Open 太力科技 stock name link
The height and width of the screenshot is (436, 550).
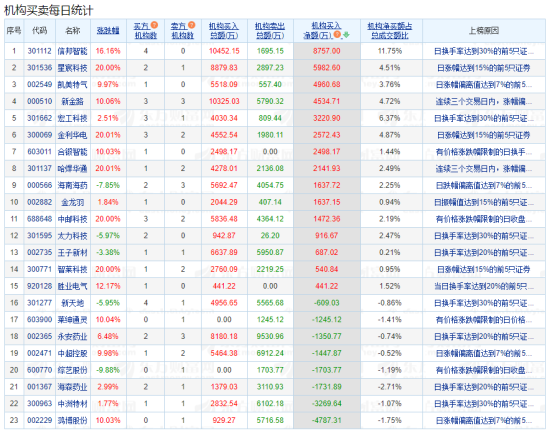73,236
